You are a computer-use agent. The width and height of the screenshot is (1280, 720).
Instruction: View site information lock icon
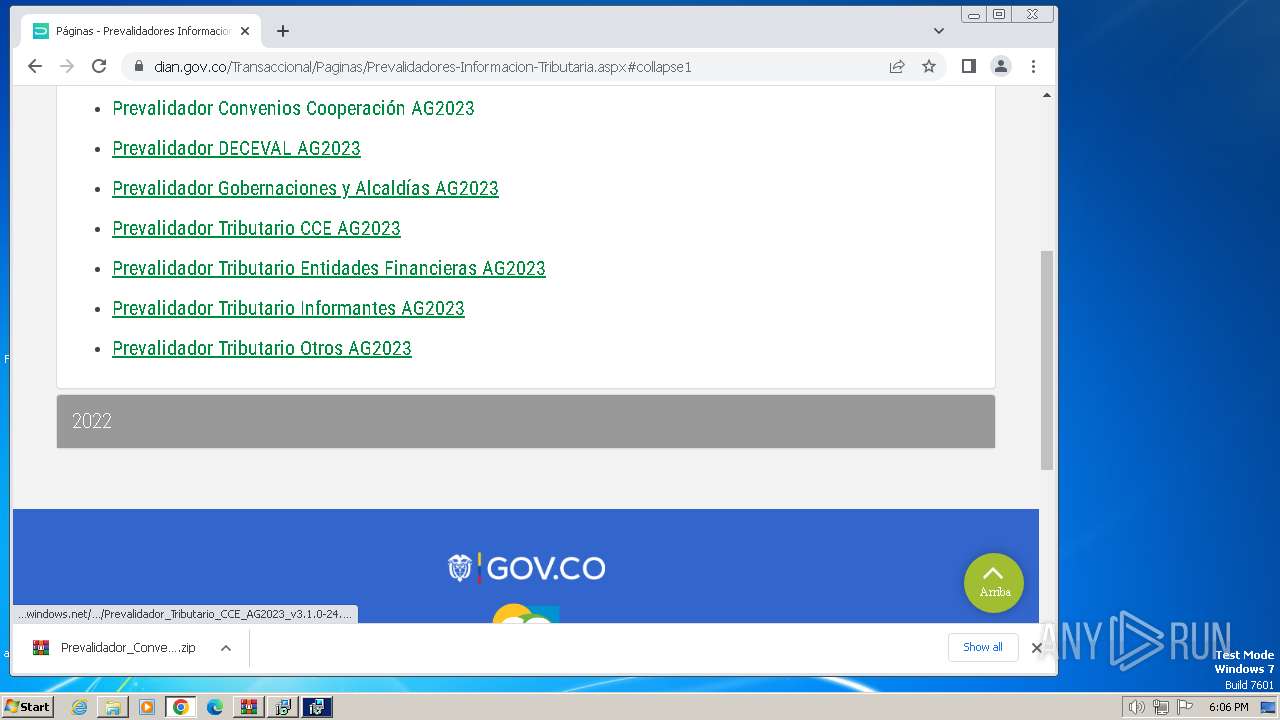(138, 66)
